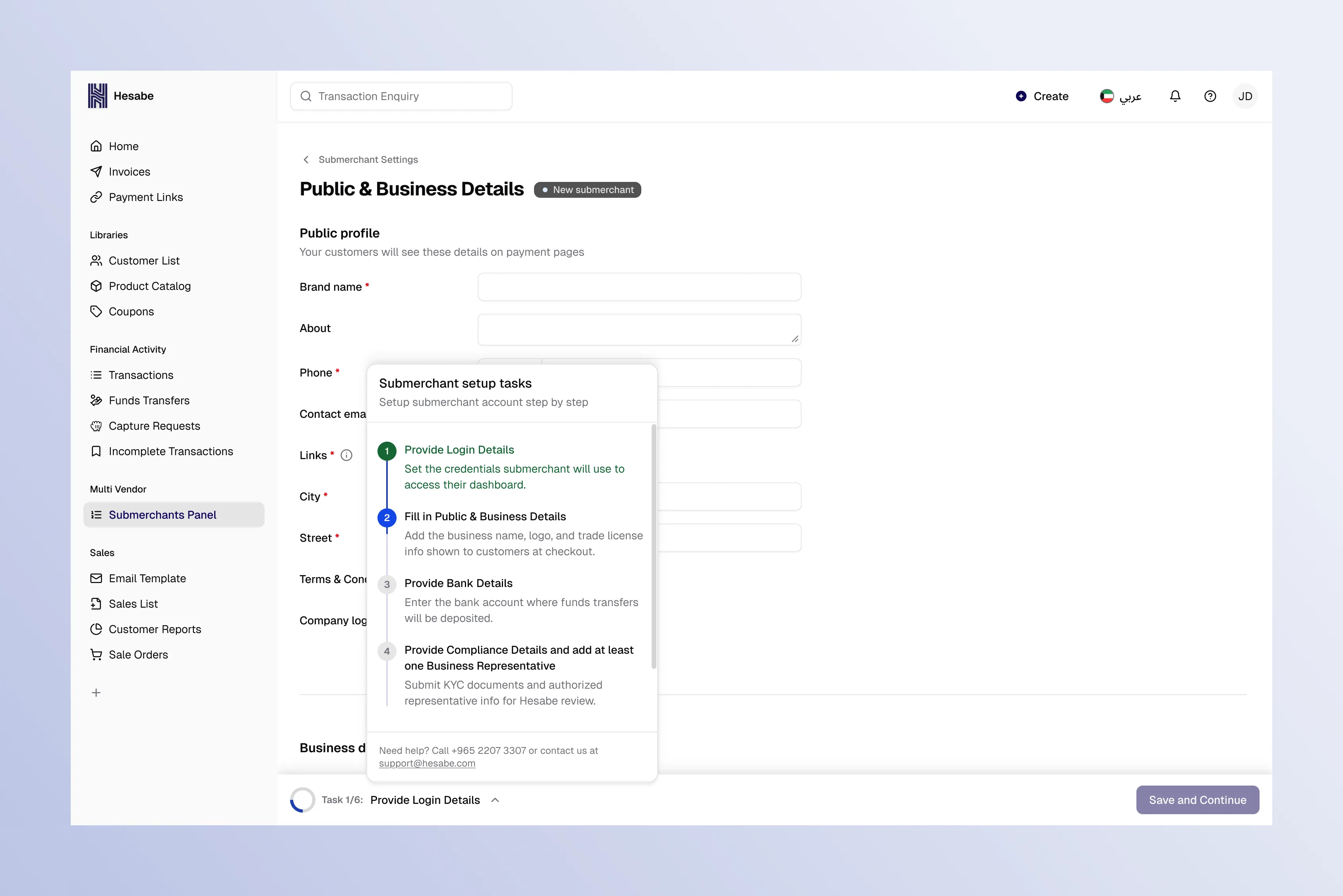Click the Home house icon
1343x896 pixels.
96,146
